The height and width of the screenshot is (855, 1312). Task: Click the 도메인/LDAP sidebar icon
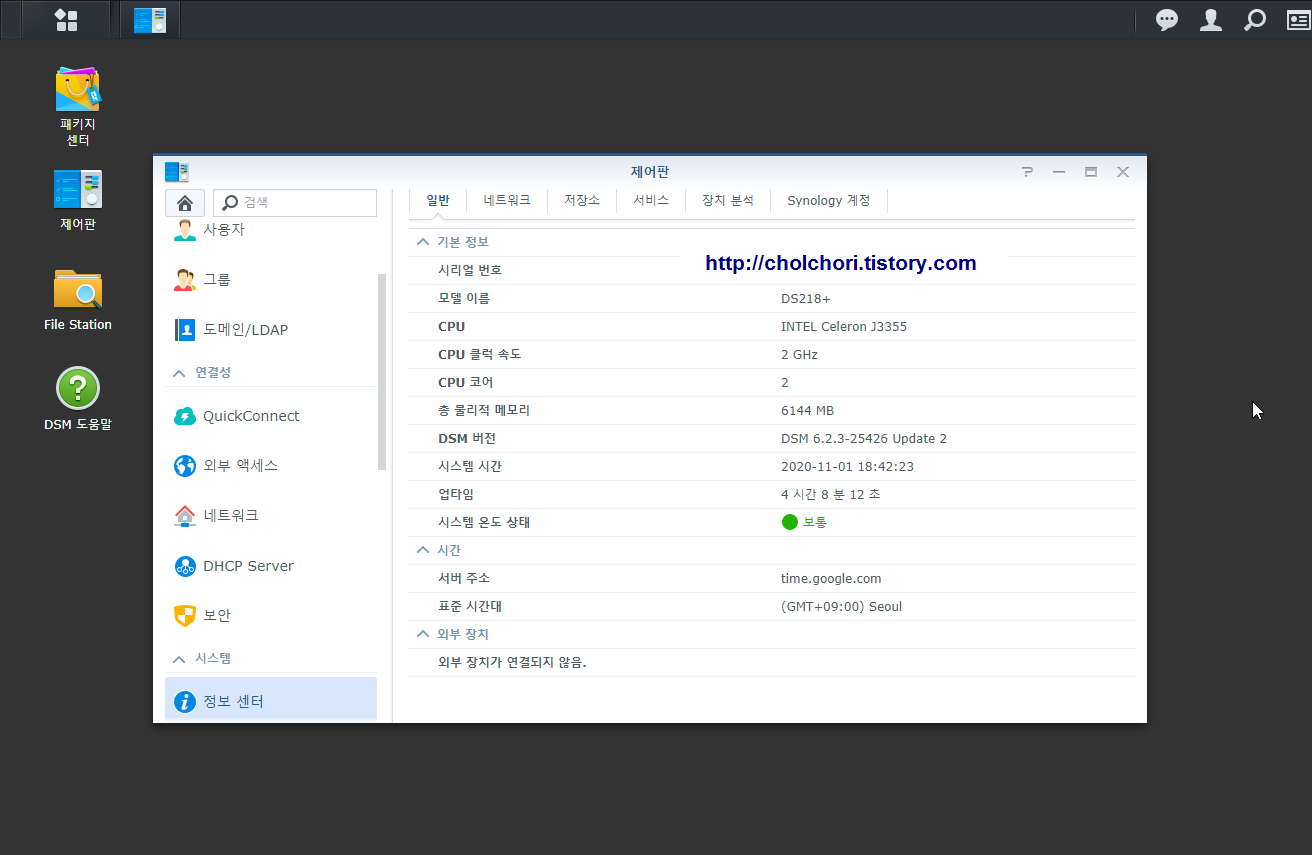[x=185, y=330]
